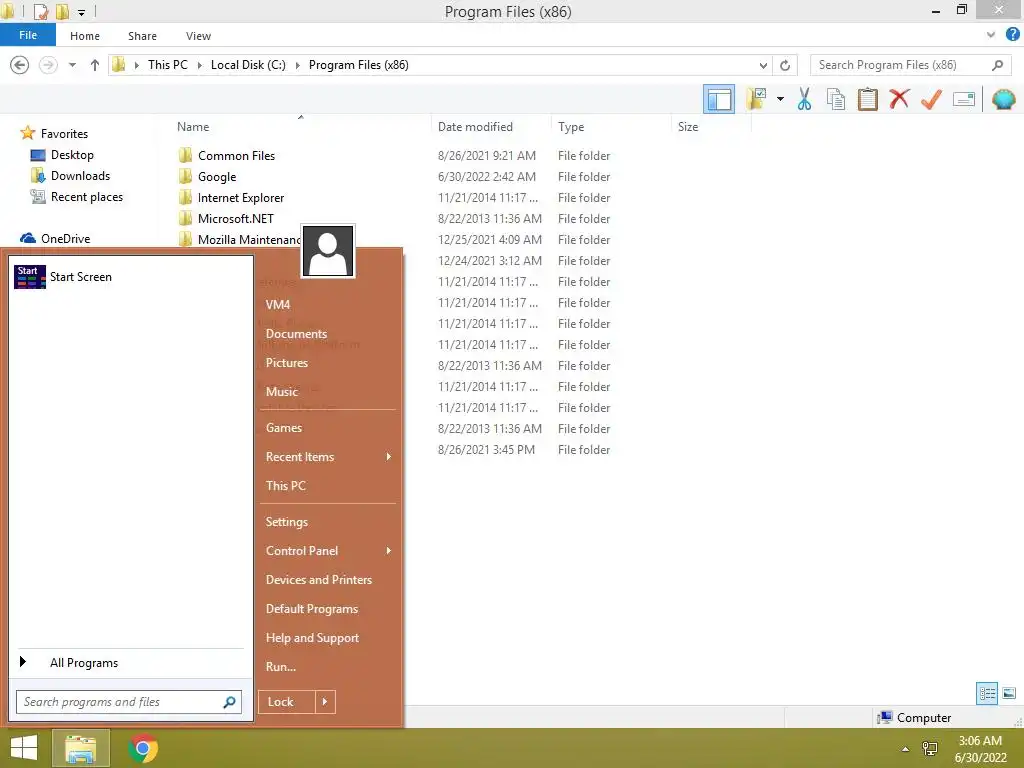Open Help and Support
The width and height of the screenshot is (1024, 768).
point(312,637)
